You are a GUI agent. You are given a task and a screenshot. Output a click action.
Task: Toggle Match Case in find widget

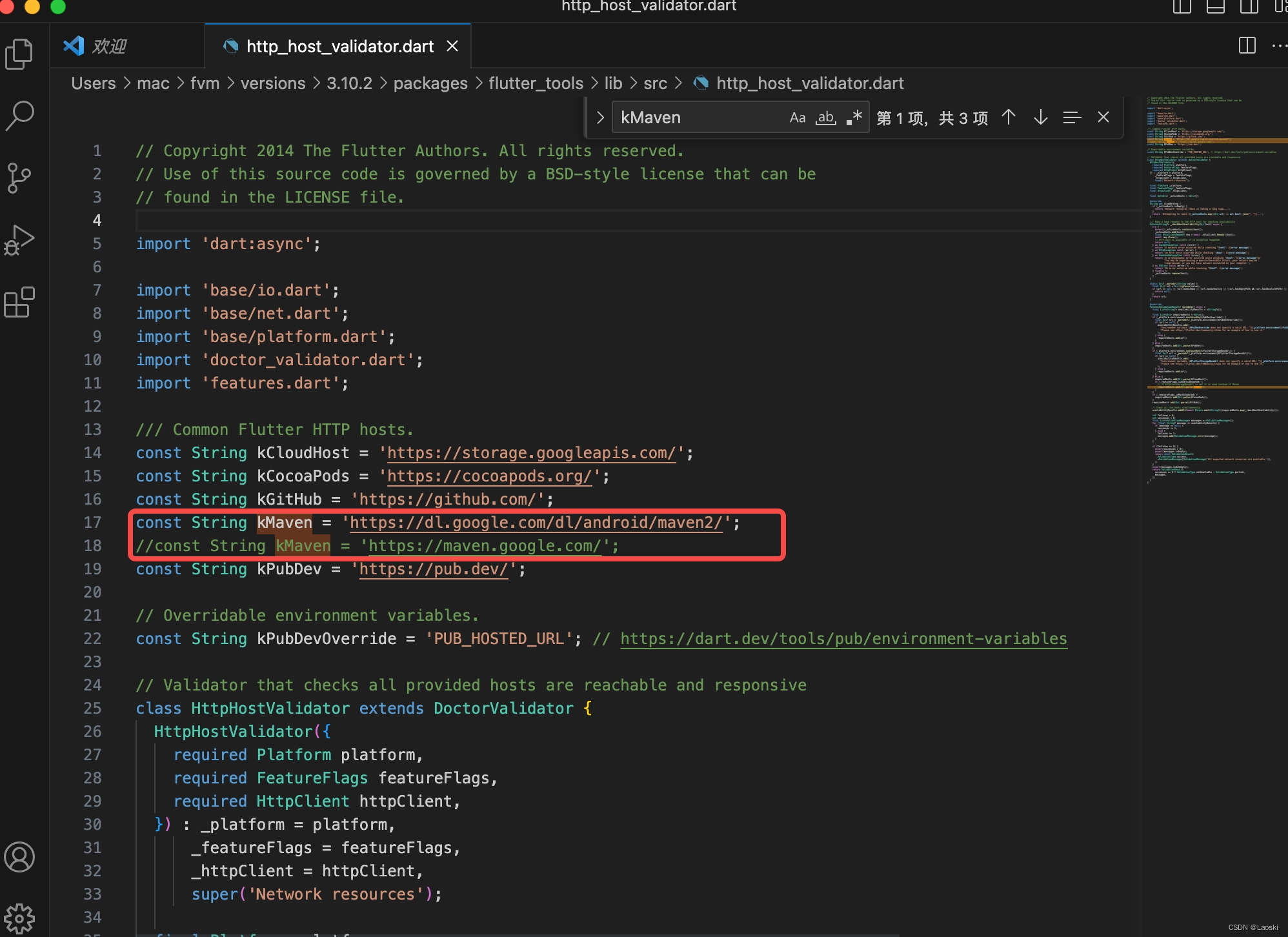point(798,117)
